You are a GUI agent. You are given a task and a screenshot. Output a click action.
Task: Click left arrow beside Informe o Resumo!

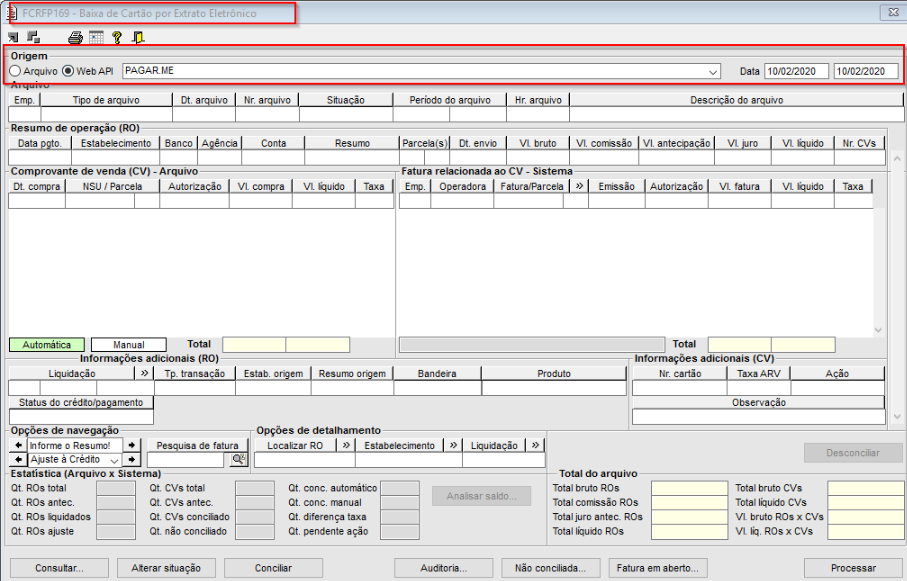pos(19,445)
